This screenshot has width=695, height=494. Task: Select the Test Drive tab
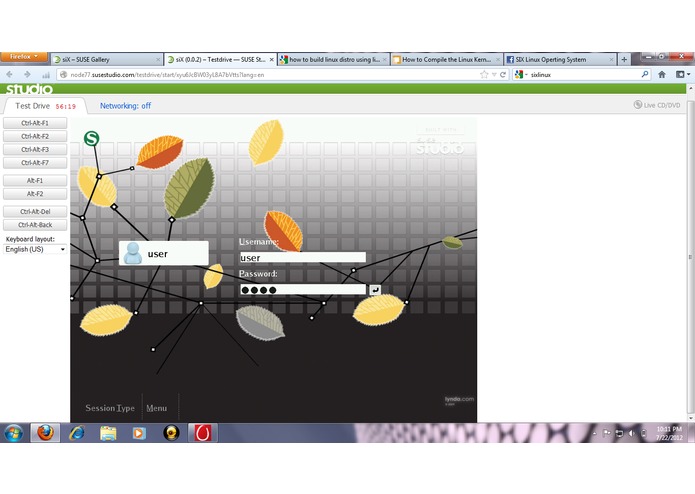click(43, 106)
